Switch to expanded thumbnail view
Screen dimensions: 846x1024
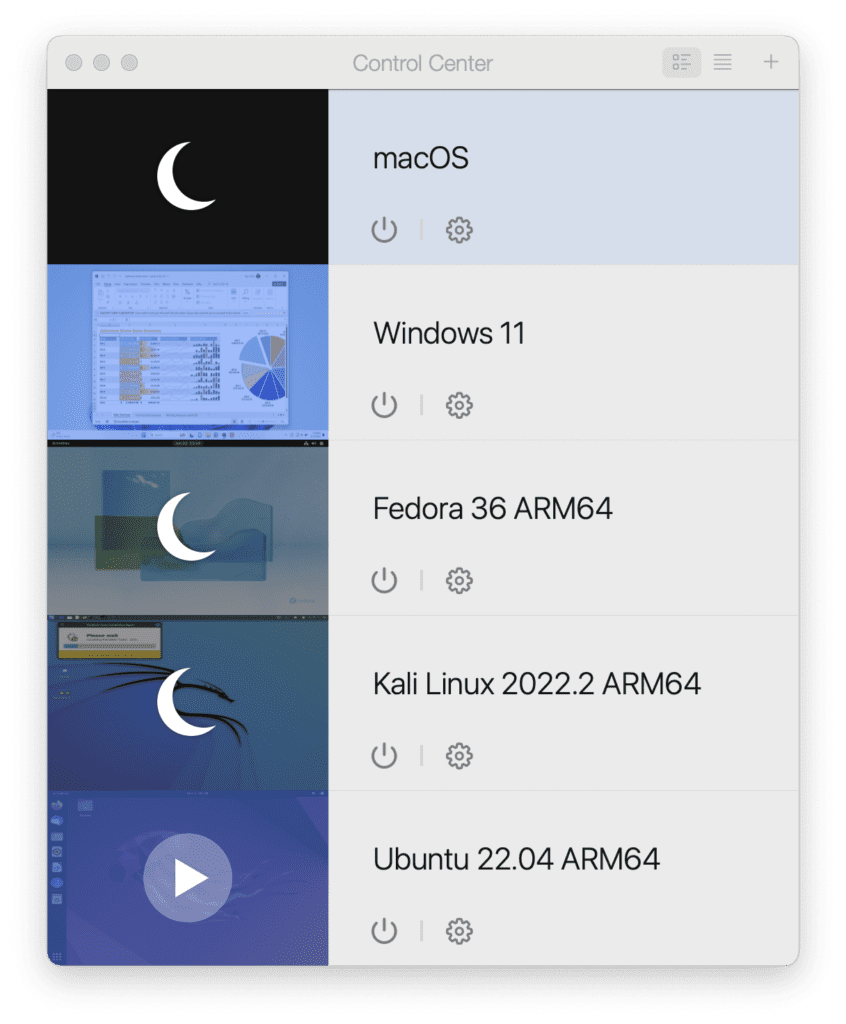pos(681,63)
